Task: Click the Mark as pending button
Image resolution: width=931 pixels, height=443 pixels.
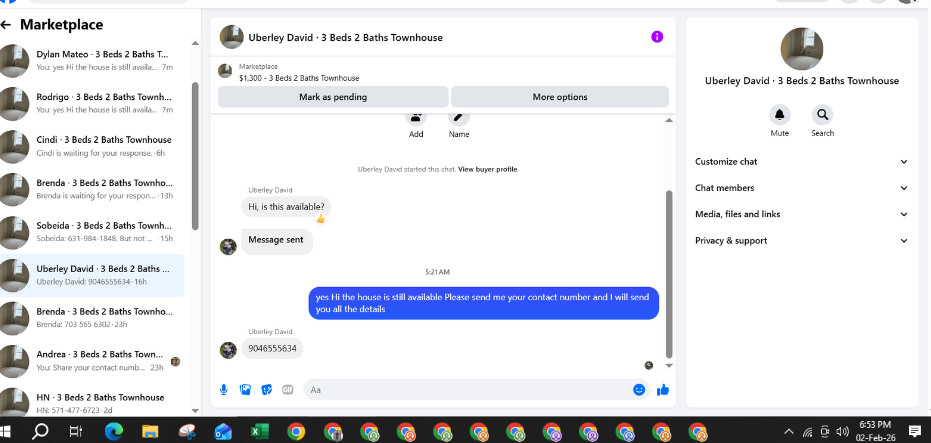Action: point(333,97)
